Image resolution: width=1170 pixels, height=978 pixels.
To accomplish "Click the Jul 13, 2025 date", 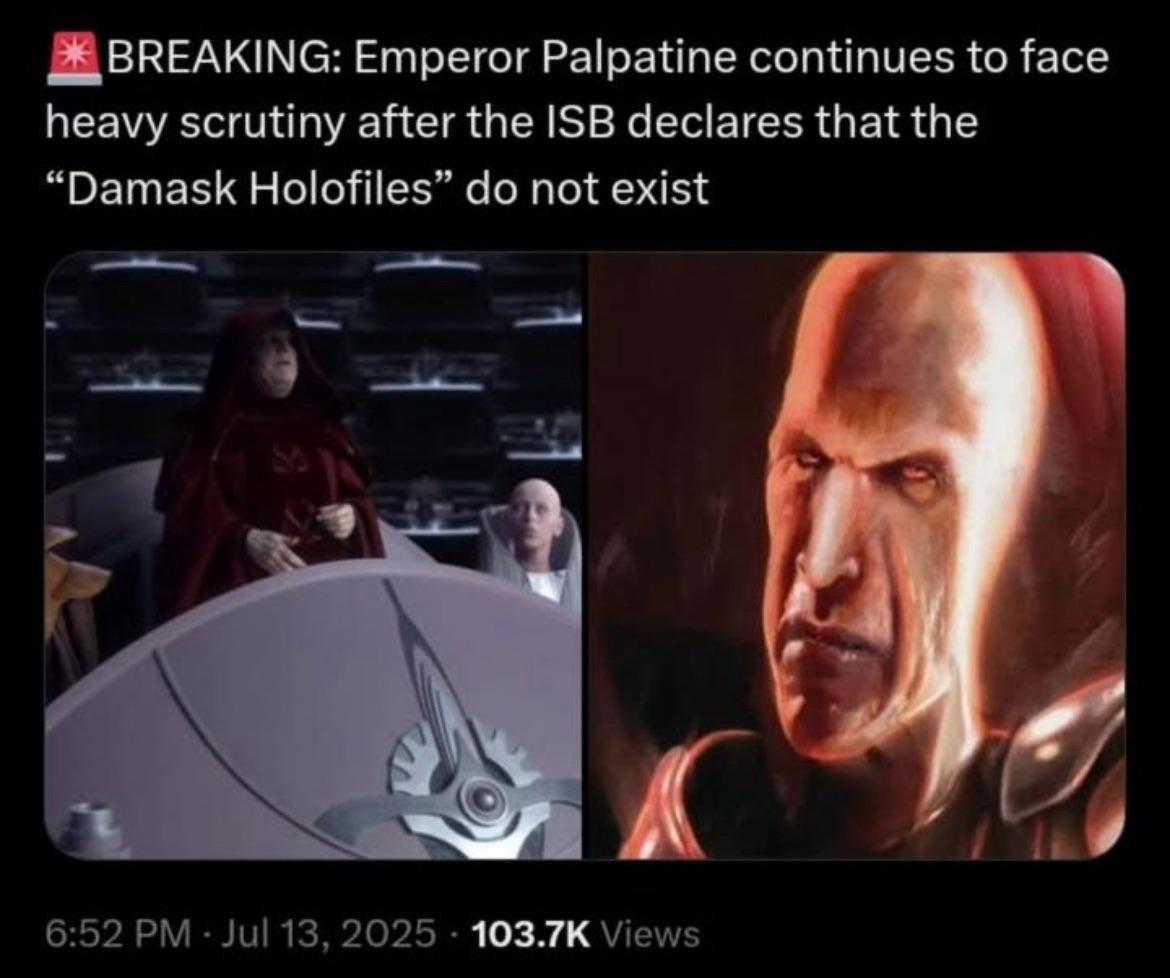I will pyautogui.click(x=325, y=932).
